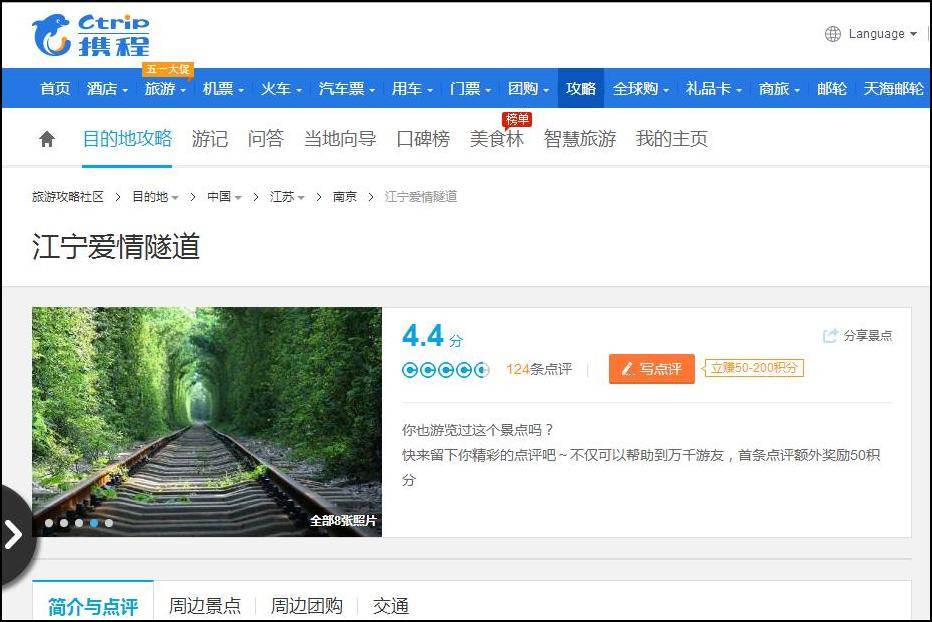This screenshot has height=622, width=932.
Task: Click the tunnel railway photo
Action: tap(207, 422)
